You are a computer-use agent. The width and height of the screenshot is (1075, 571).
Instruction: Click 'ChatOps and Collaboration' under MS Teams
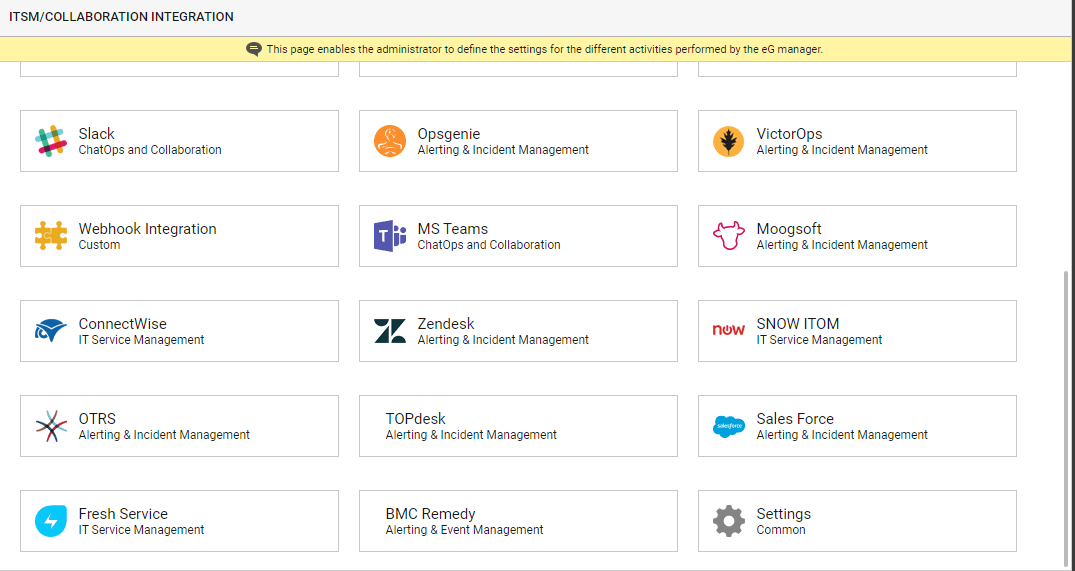point(489,245)
